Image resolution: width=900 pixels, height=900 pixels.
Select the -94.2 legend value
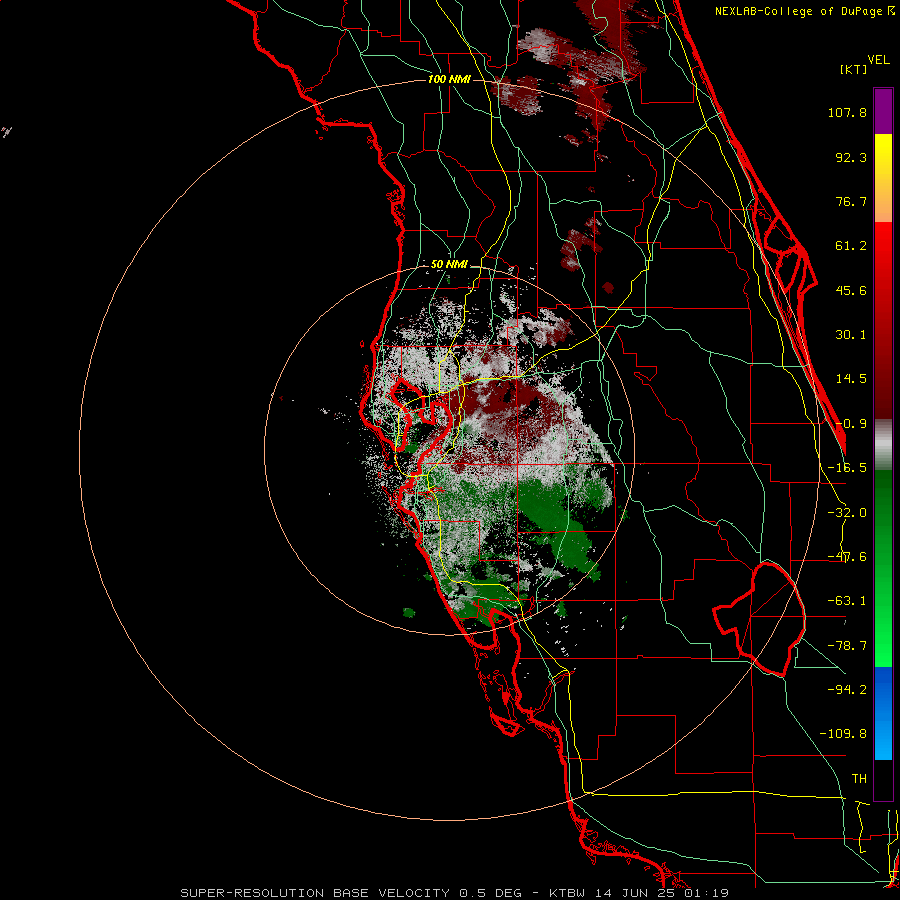tap(847, 690)
